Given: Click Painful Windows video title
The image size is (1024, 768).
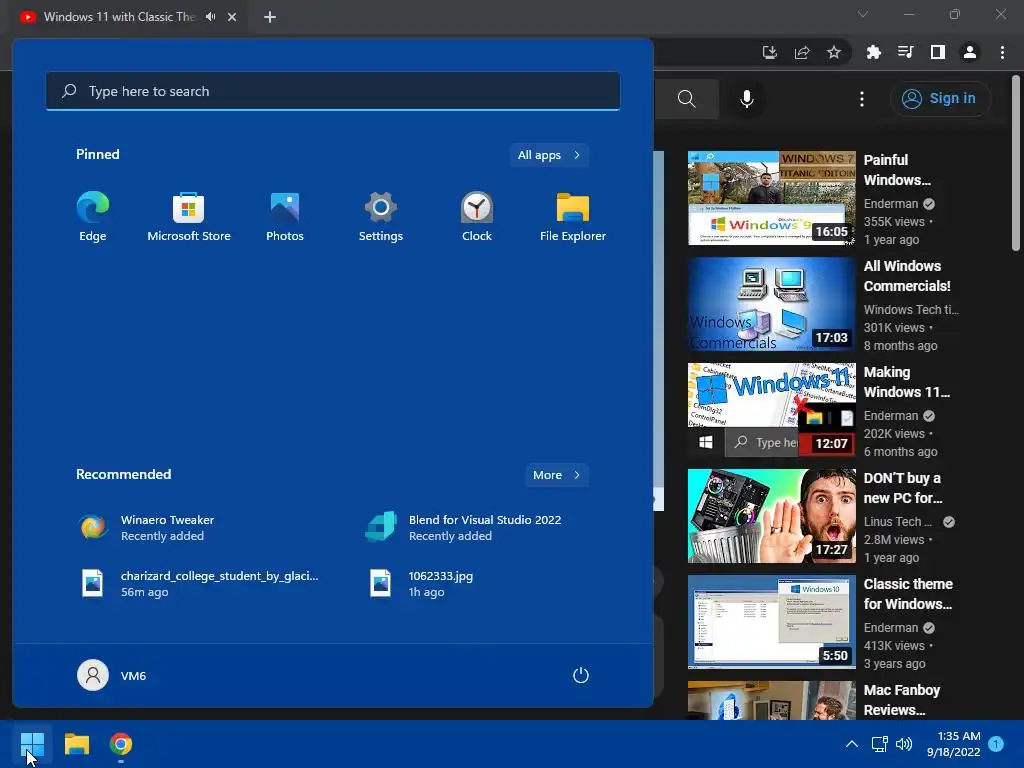Looking at the screenshot, I should click(897, 170).
